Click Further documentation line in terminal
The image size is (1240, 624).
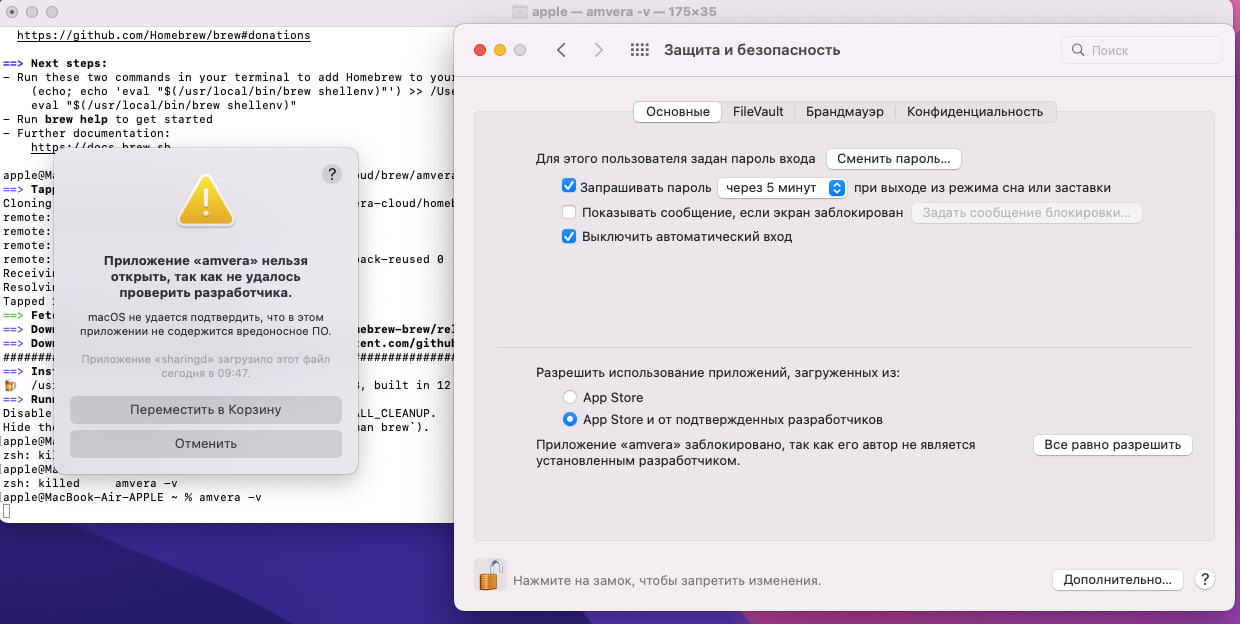[x=87, y=133]
